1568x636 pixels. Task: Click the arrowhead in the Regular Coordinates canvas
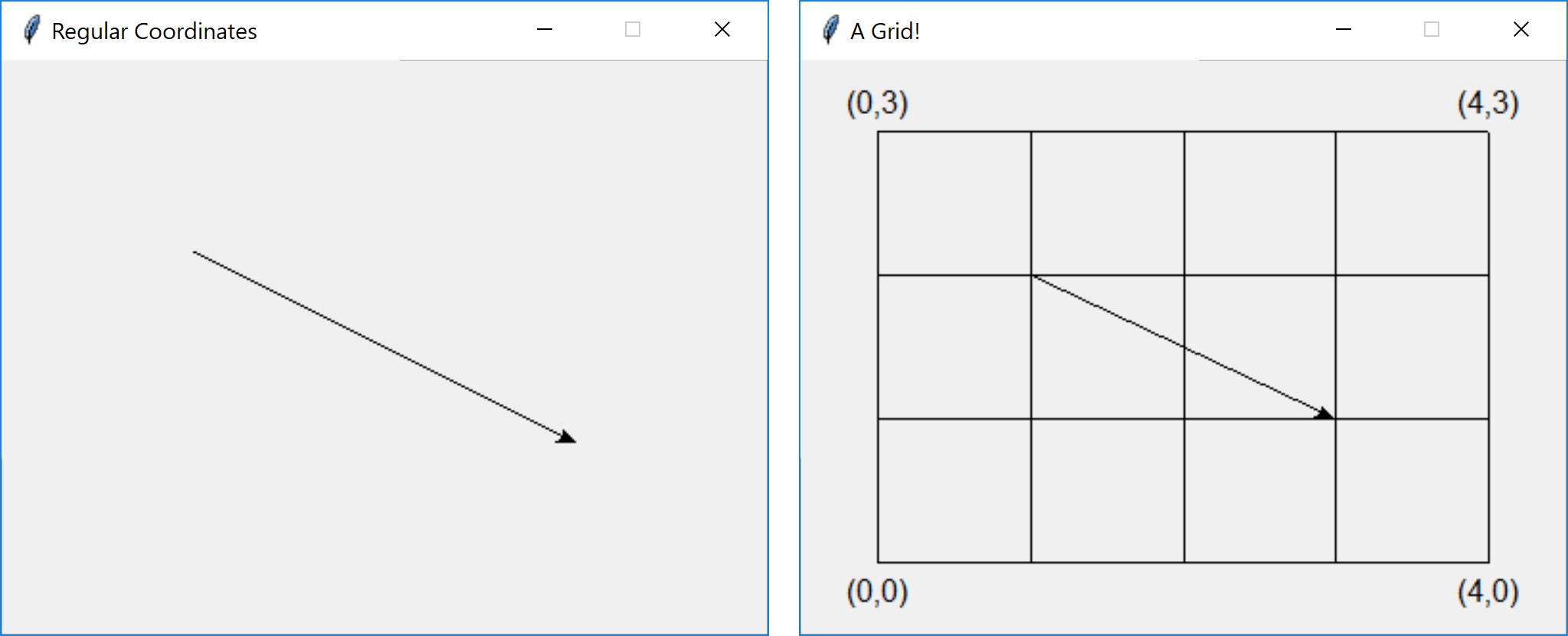564,438
